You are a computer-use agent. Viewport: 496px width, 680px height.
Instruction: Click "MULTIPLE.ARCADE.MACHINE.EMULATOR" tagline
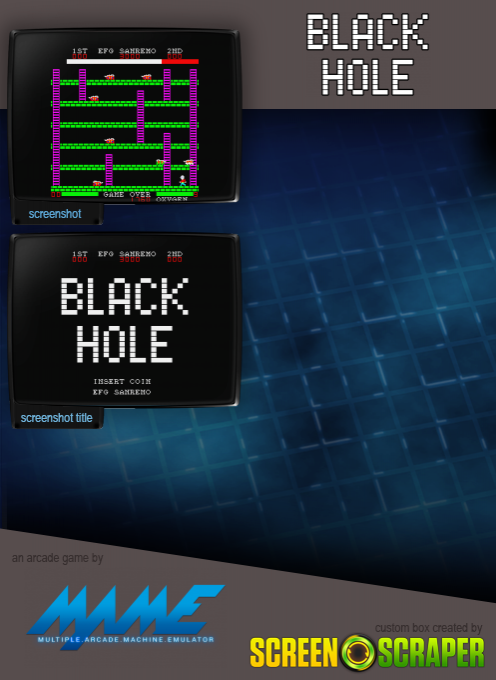pos(126,639)
